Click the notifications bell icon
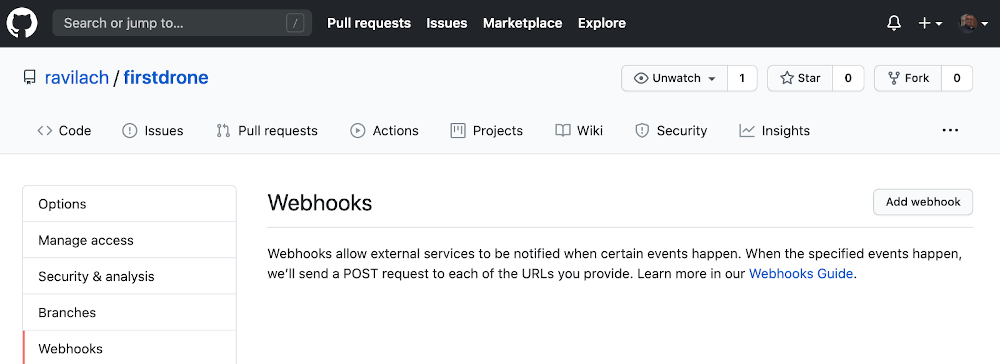Image resolution: width=1000 pixels, height=364 pixels. [894, 24]
